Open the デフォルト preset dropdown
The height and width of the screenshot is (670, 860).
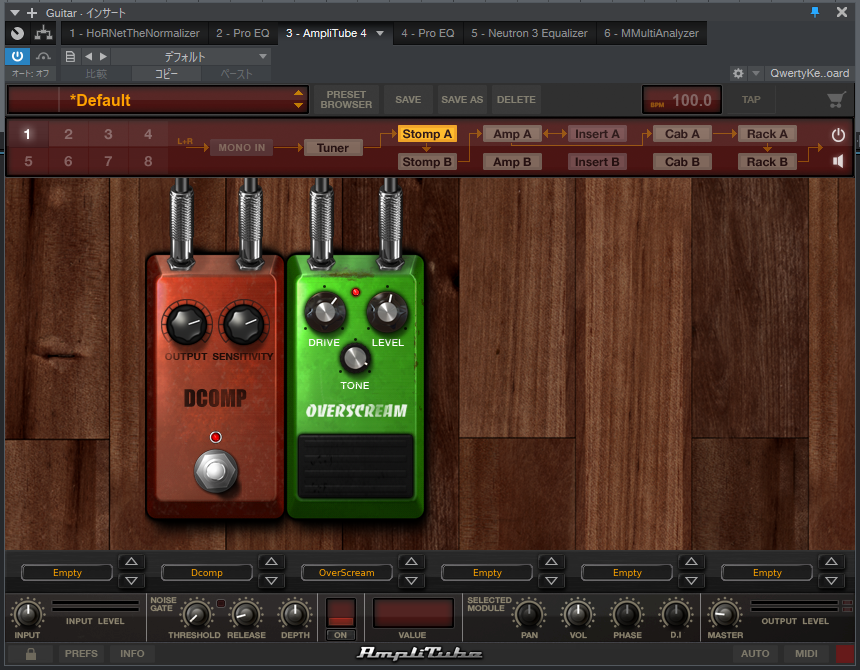(191, 56)
